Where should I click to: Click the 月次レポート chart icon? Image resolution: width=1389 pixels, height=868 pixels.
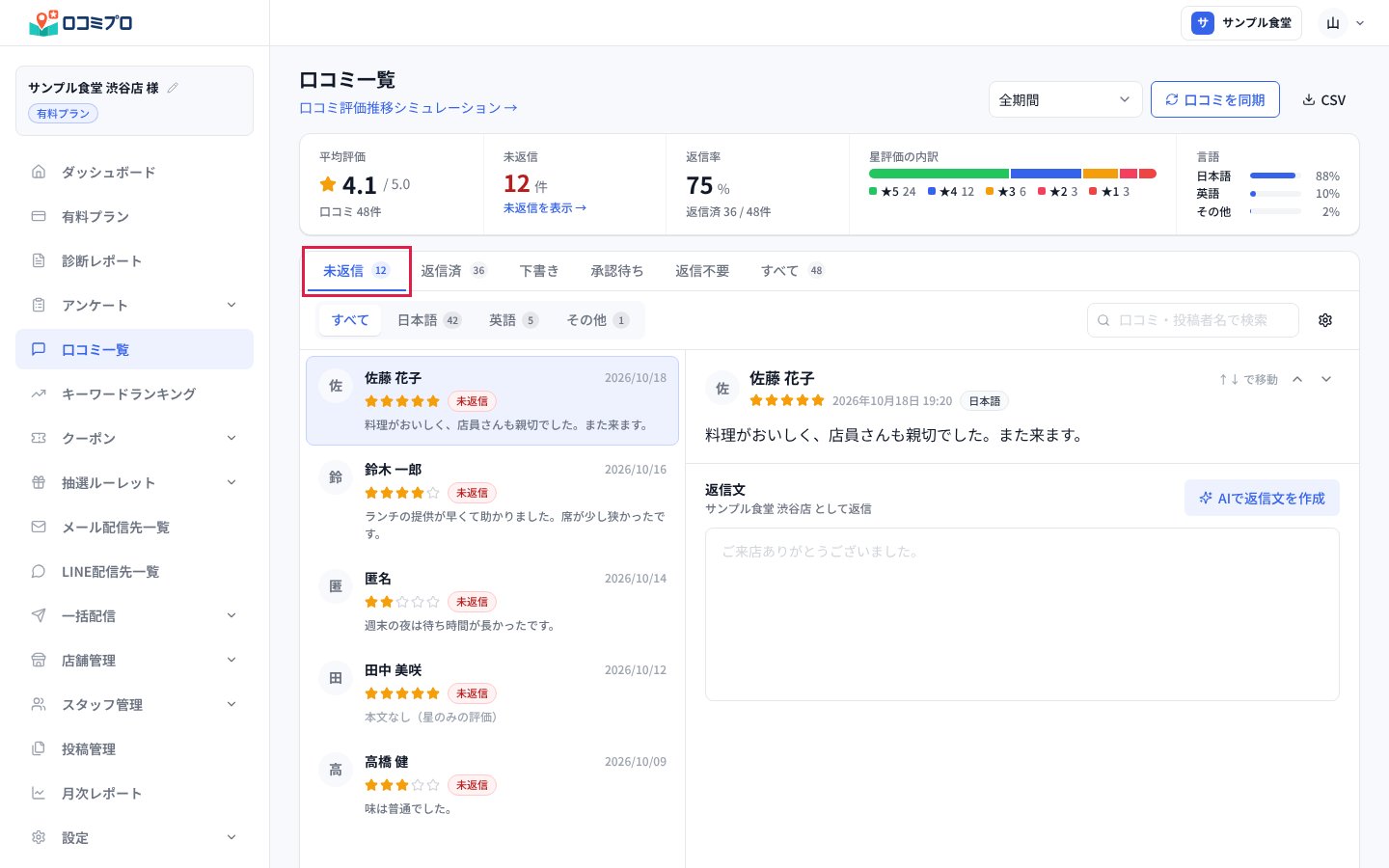(x=39, y=793)
